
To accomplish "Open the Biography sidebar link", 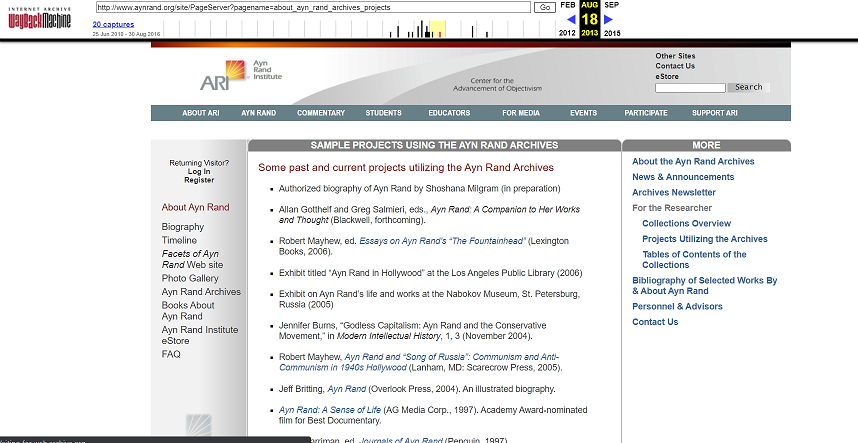I will coord(183,226).
